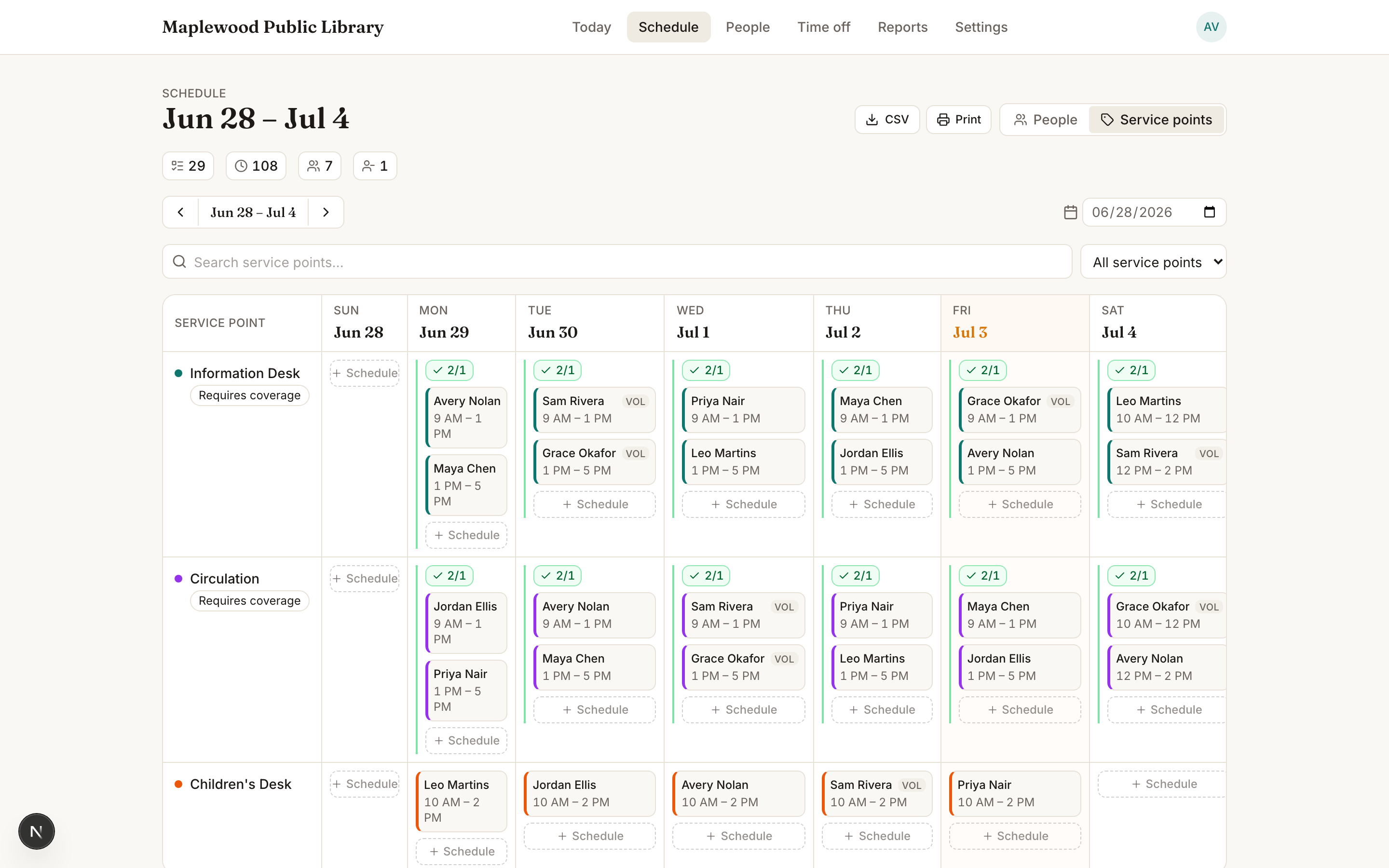Screen dimensions: 1389x868
Task: Click the Children's Desk row label
Action: point(241,784)
